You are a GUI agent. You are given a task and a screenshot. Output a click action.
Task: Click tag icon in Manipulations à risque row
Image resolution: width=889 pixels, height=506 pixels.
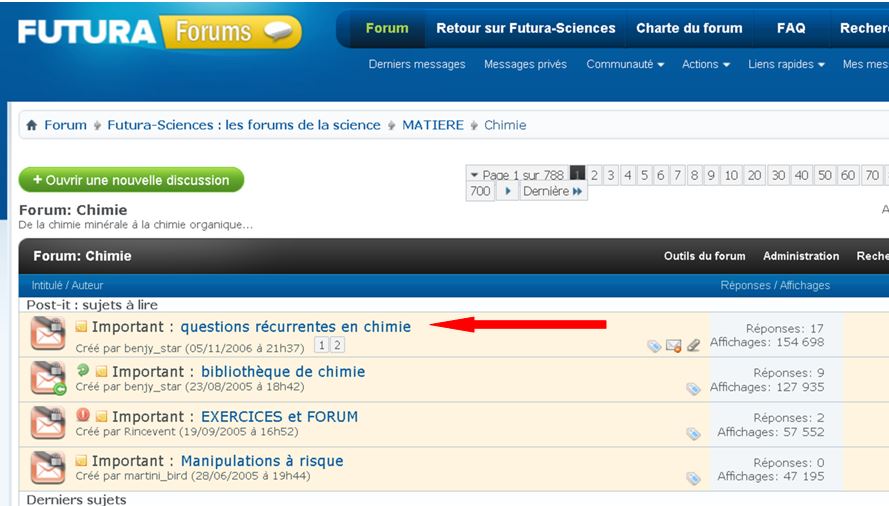coord(693,478)
